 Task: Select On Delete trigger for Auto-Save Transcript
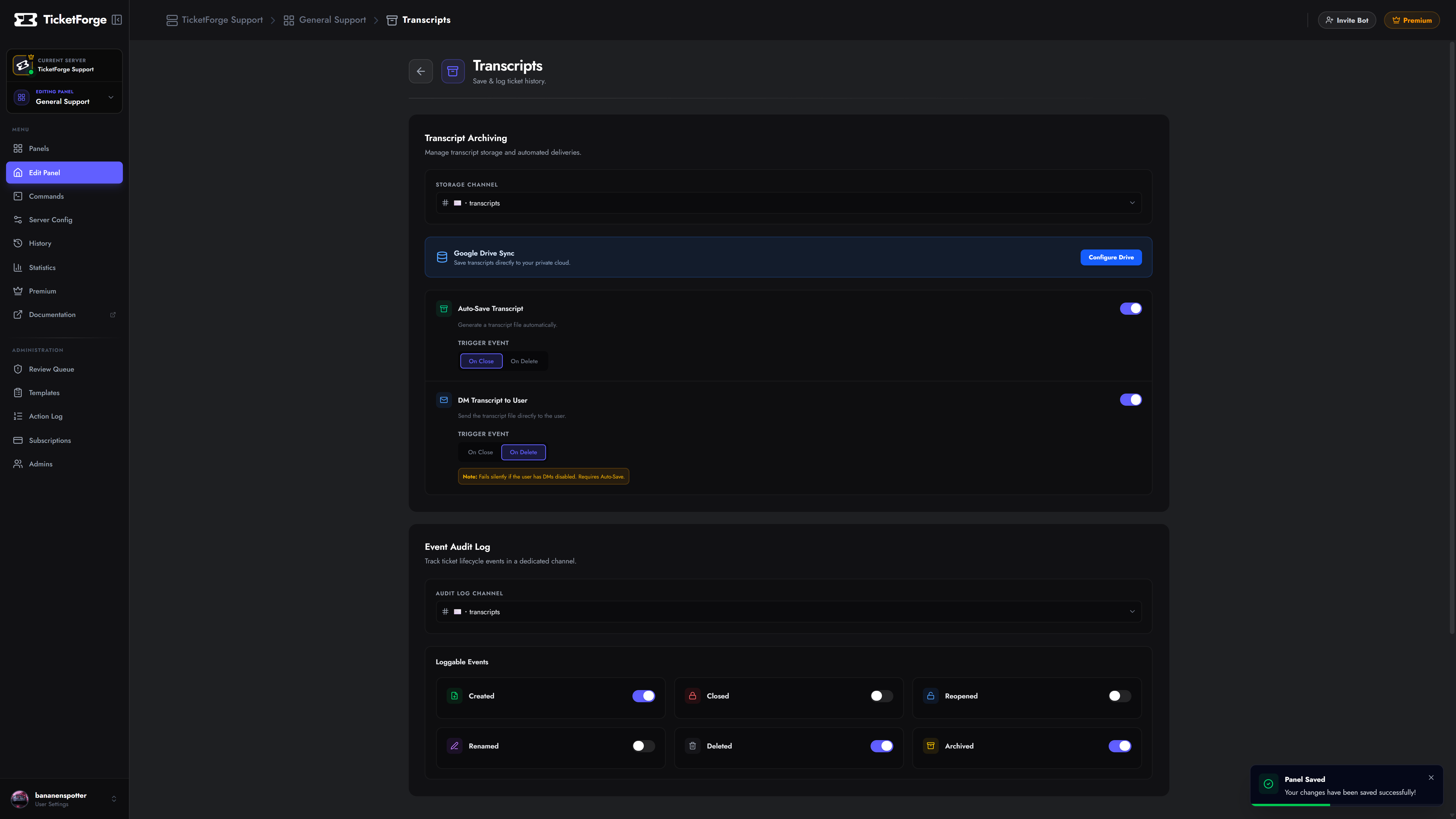pyautogui.click(x=524, y=361)
